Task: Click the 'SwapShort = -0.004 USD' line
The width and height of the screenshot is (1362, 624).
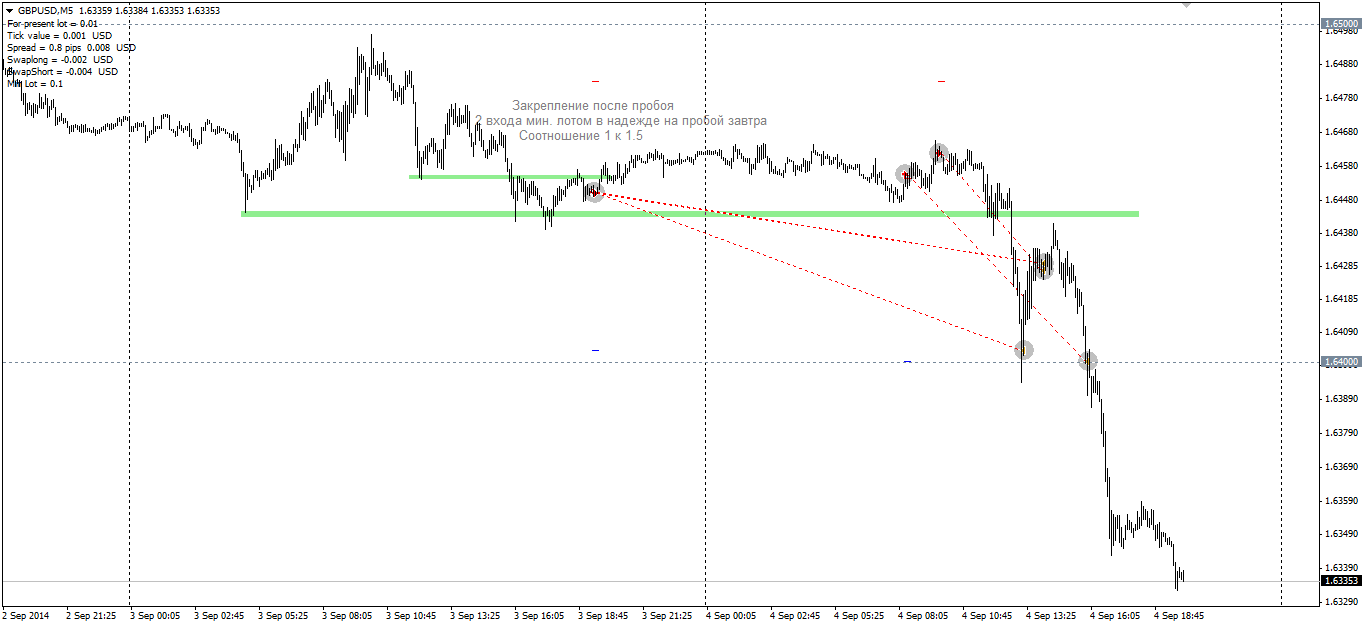Action: pos(62,71)
